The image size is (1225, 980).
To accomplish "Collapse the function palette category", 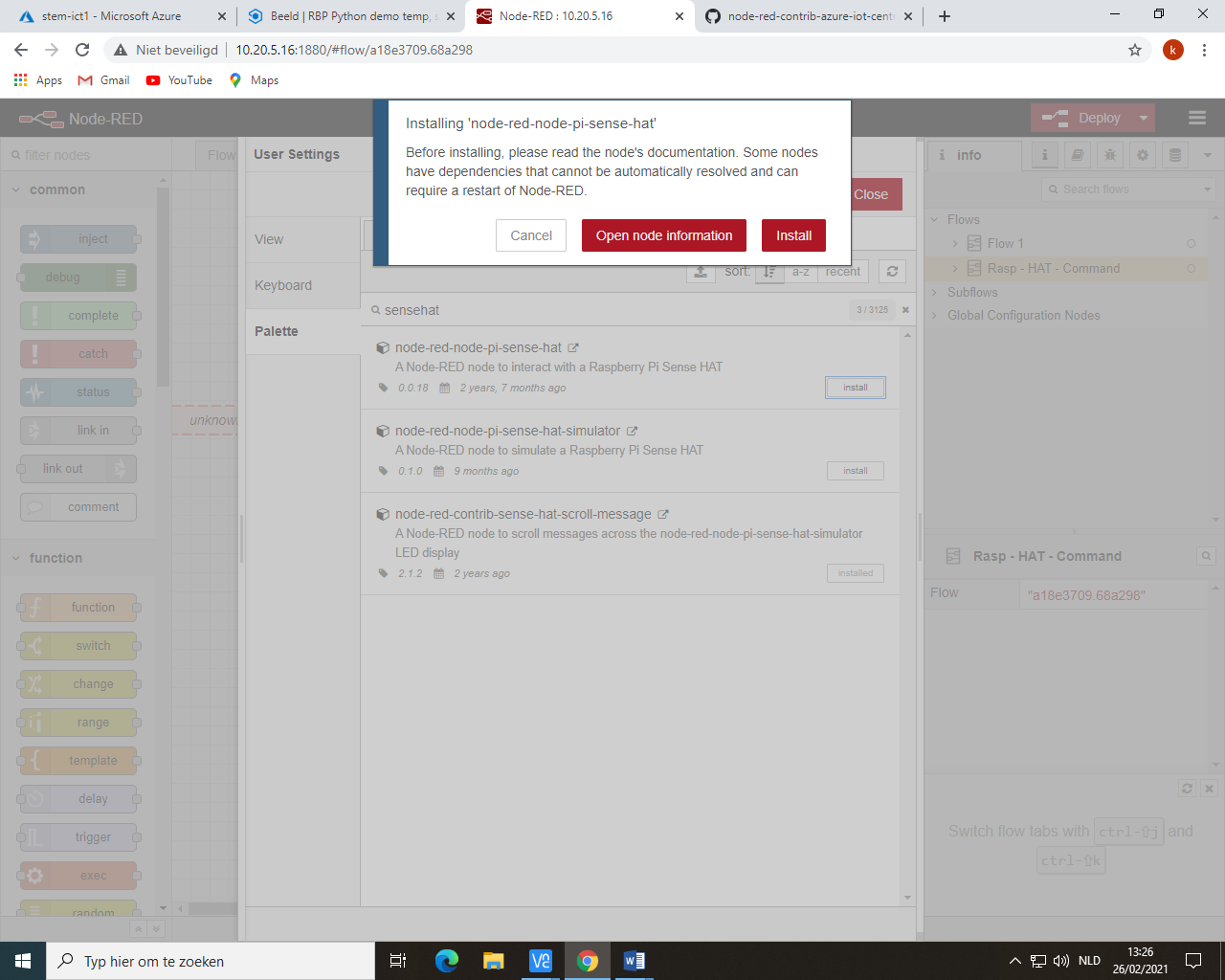I will click(x=16, y=558).
